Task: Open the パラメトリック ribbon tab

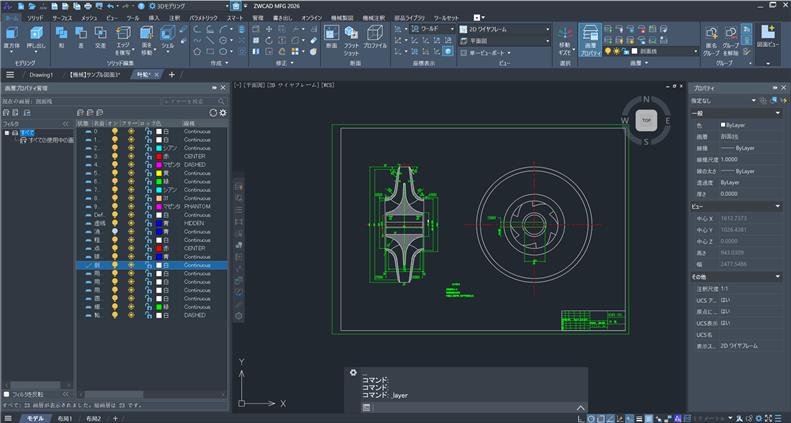Action: point(204,18)
